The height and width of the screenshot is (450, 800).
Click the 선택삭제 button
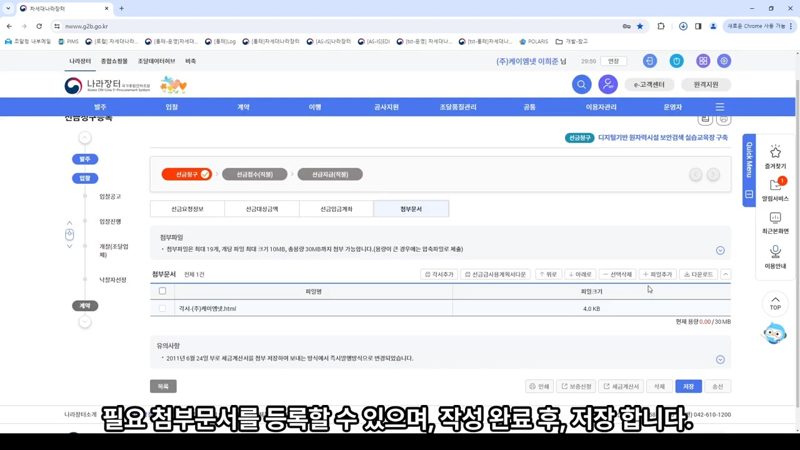click(617, 274)
